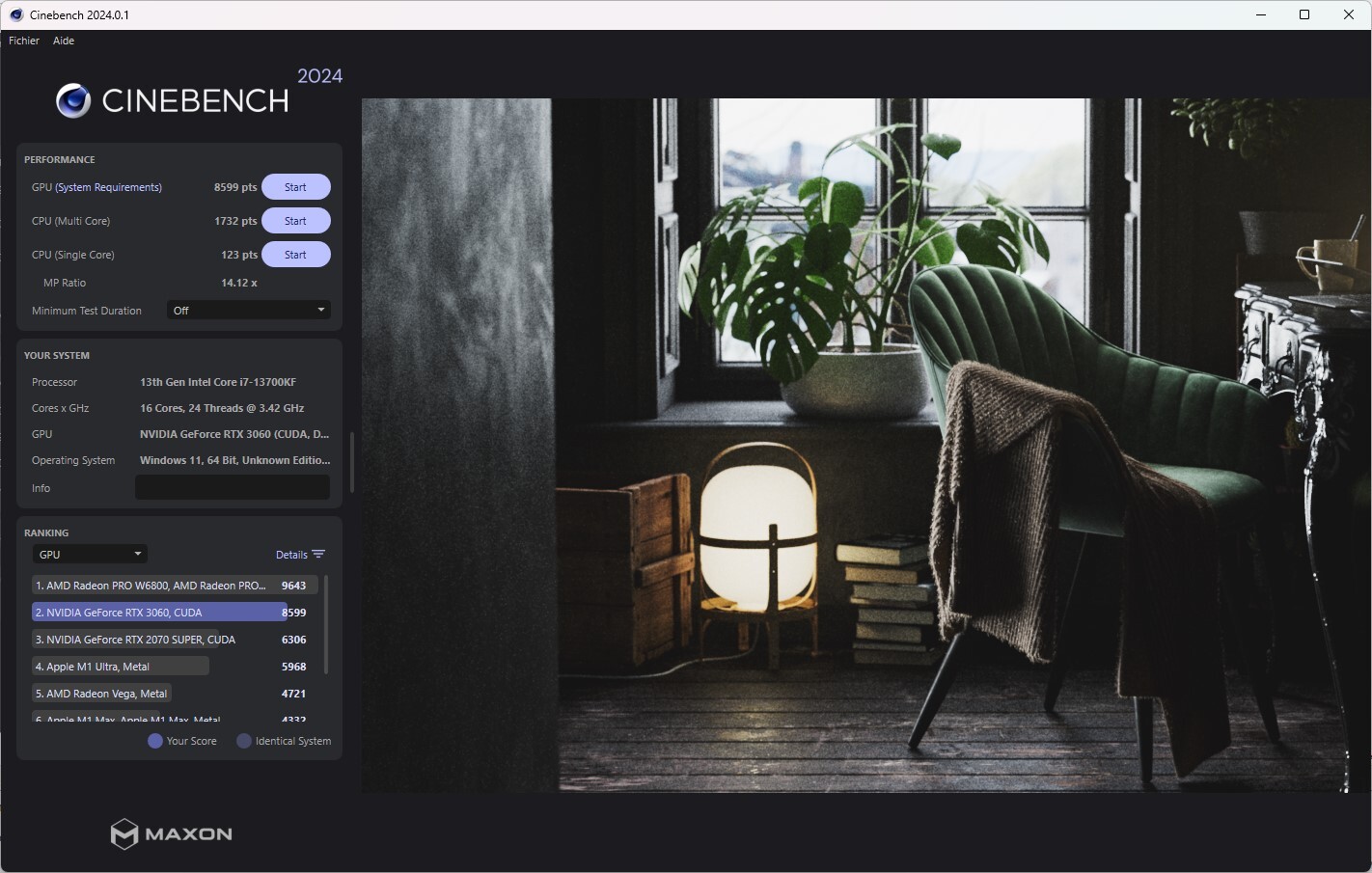Open the Minimum Test Duration dropdown
Screen dimensions: 1372x873
click(249, 311)
